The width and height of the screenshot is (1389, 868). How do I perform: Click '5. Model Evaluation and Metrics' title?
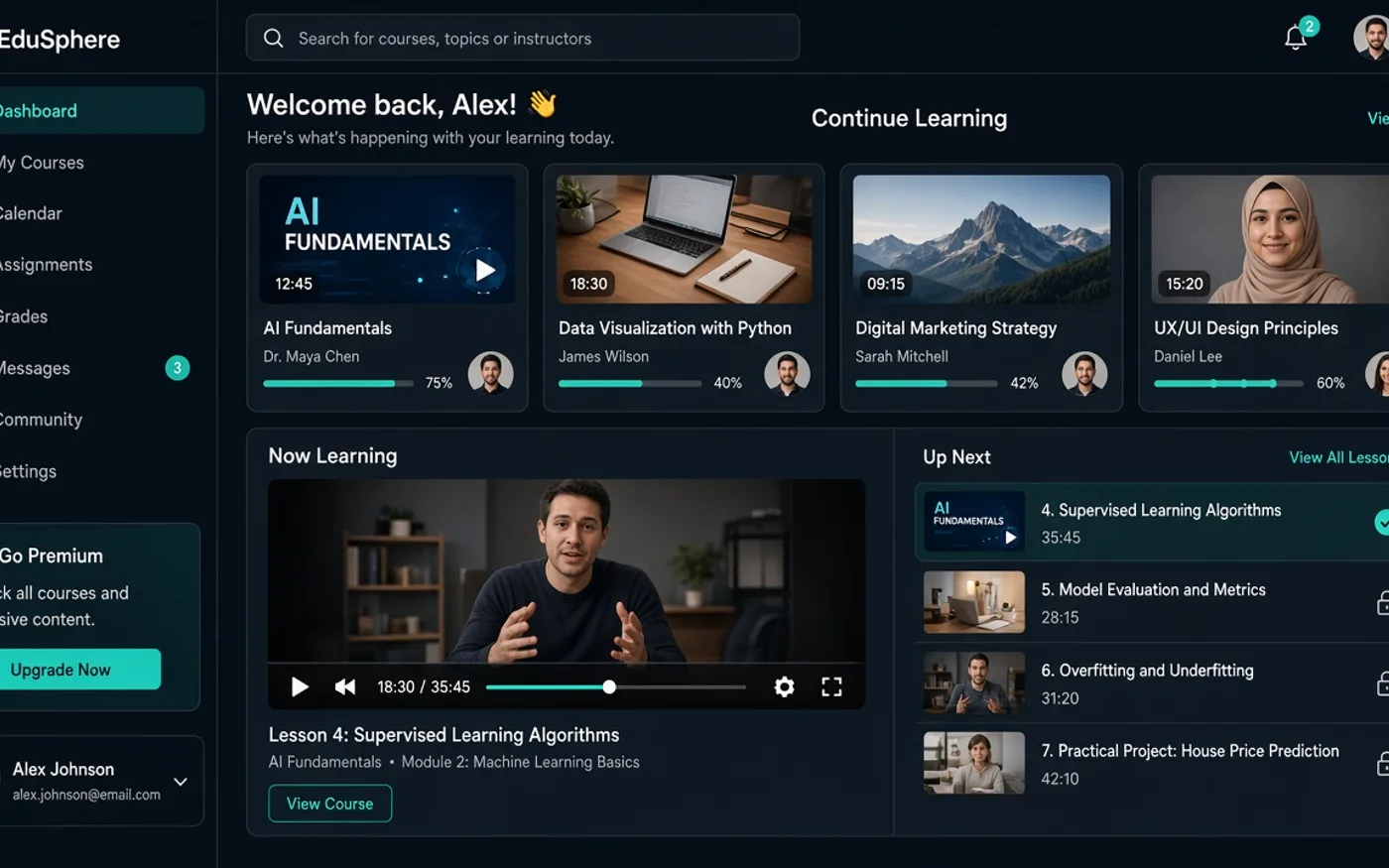[1153, 589]
